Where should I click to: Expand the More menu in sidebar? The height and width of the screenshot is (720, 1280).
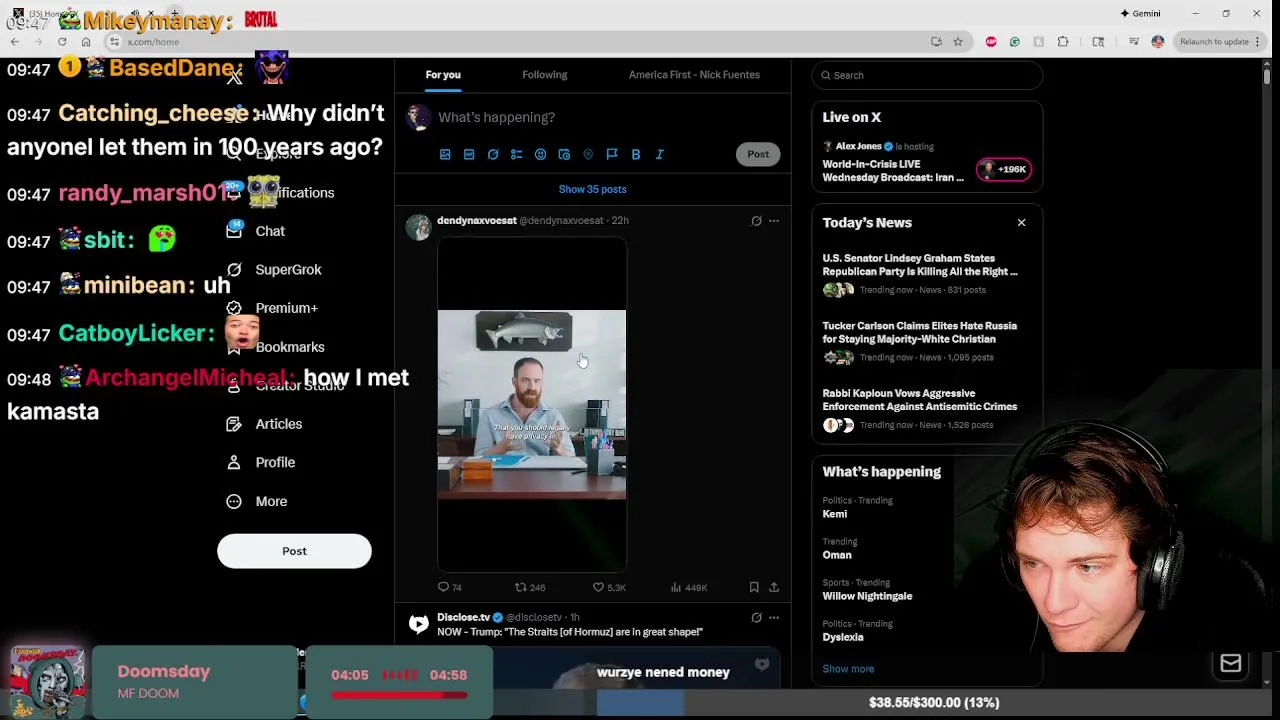[271, 501]
